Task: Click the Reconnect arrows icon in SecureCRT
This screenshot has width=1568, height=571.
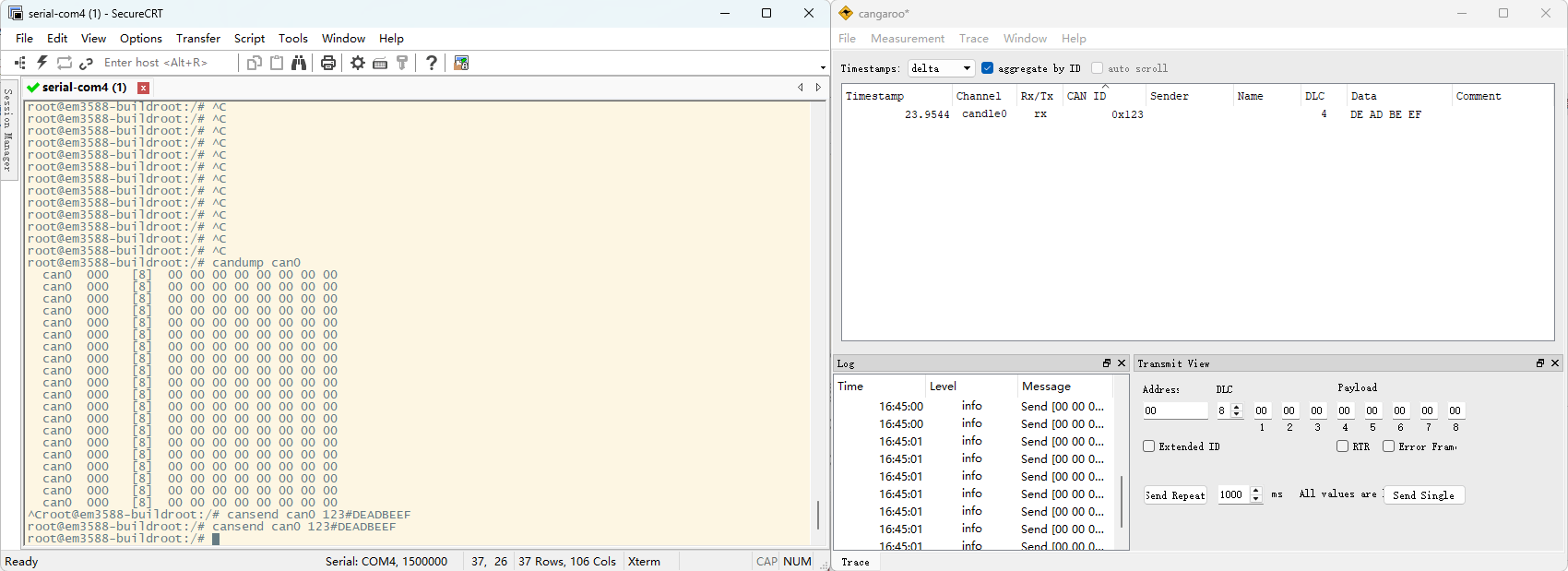Action: click(x=65, y=63)
